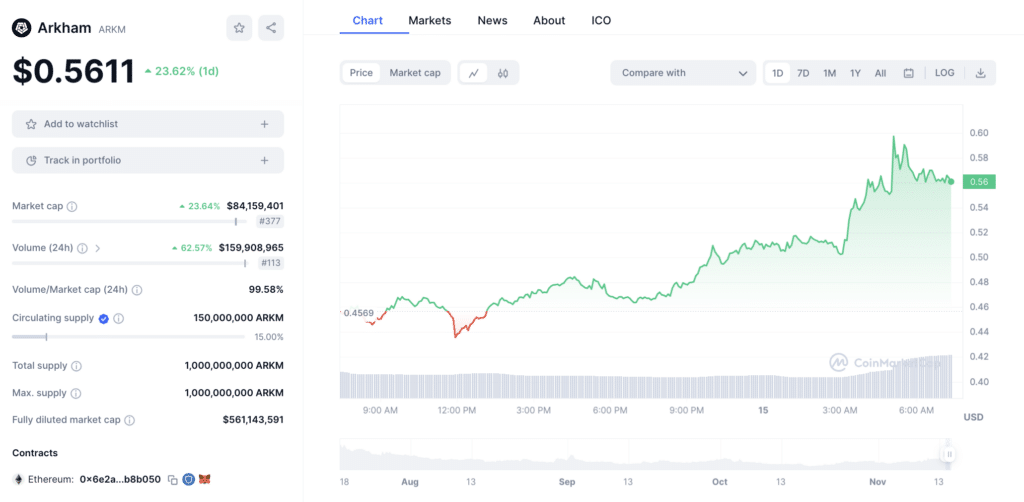Select the Market cap chart toggle
Viewport: 1024px width, 502px height.
pyautogui.click(x=415, y=73)
